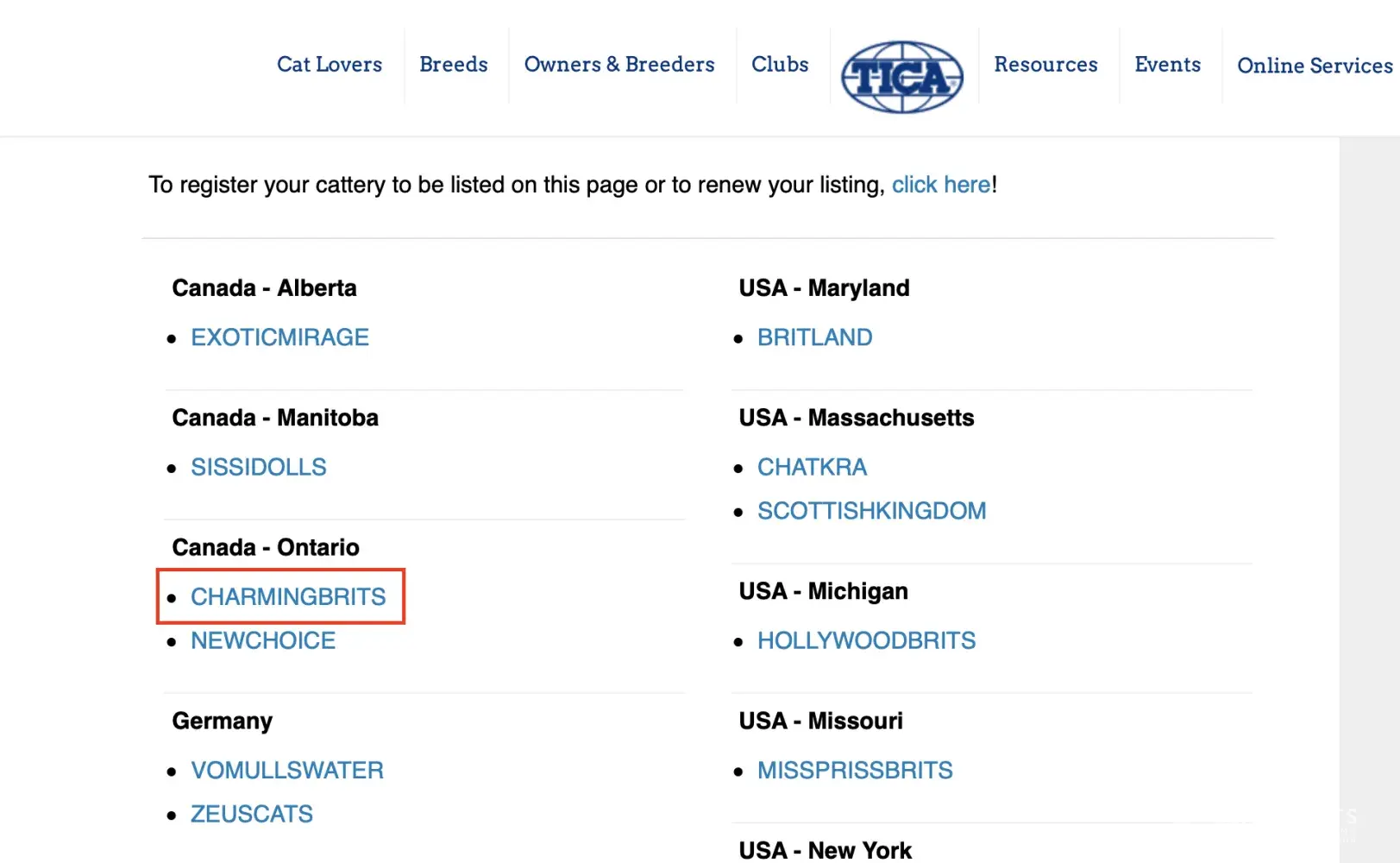Visit the BRITLAND cattery in Maryland
The image size is (1400, 863).
coord(814,337)
